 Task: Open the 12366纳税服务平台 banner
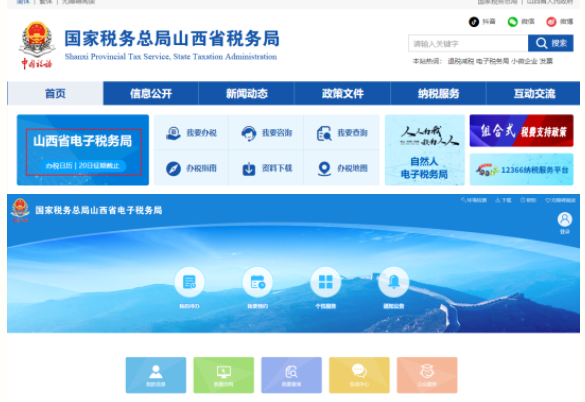coord(521,169)
